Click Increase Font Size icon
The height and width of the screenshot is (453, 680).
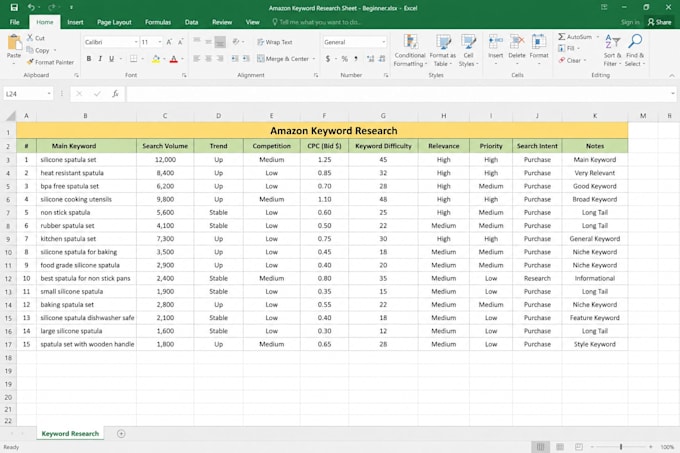point(169,42)
